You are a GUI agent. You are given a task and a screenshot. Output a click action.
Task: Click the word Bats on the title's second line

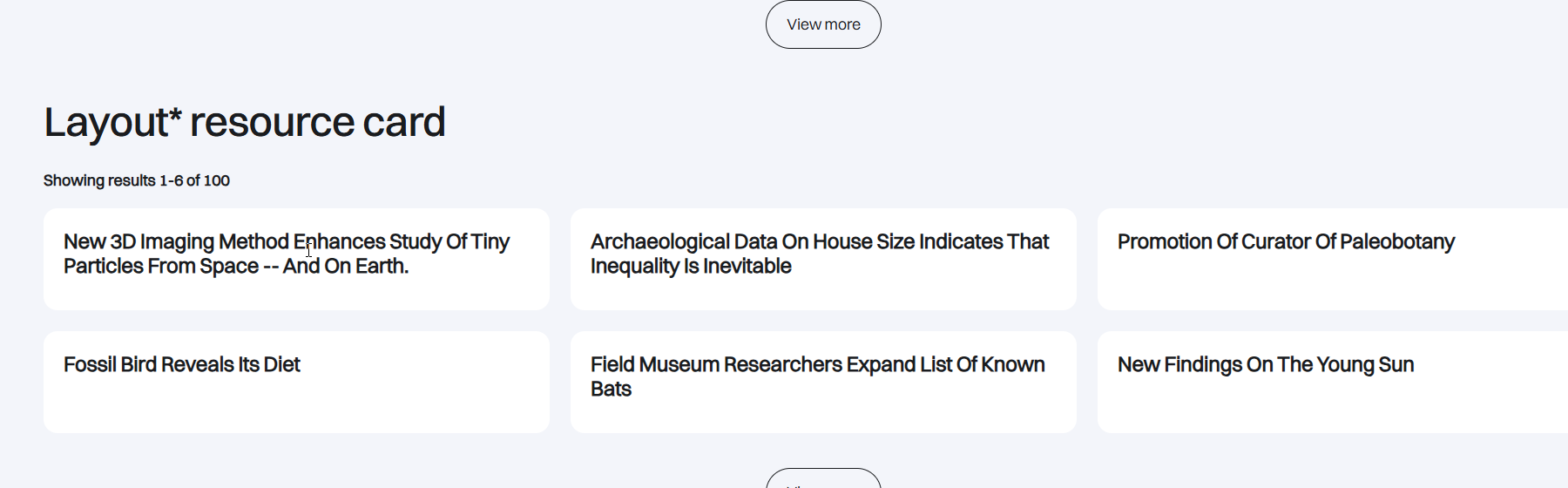pos(611,389)
